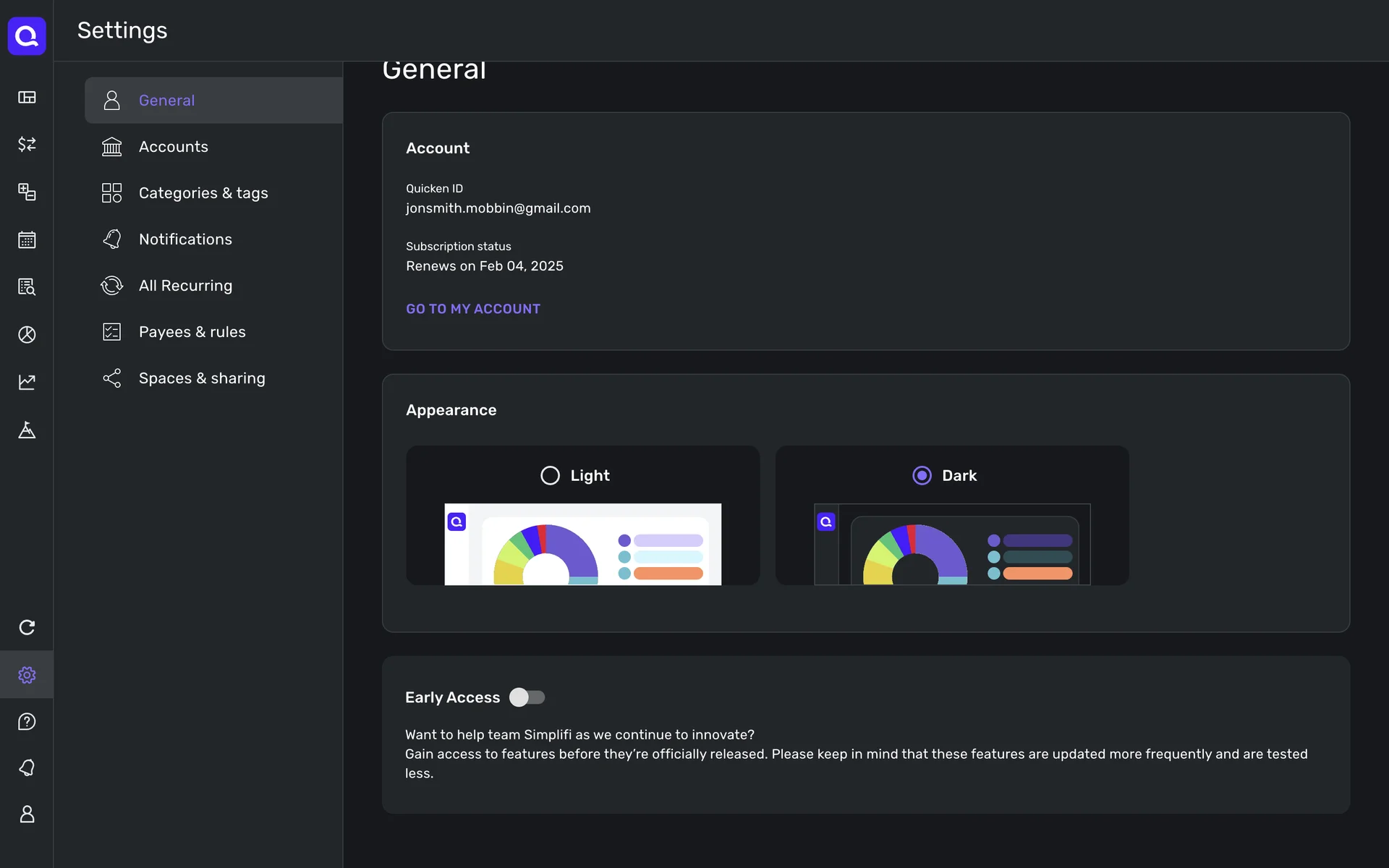Screen dimensions: 1389x868
Task: Open the dashboard icon in left rail
Action: [x=27, y=97]
